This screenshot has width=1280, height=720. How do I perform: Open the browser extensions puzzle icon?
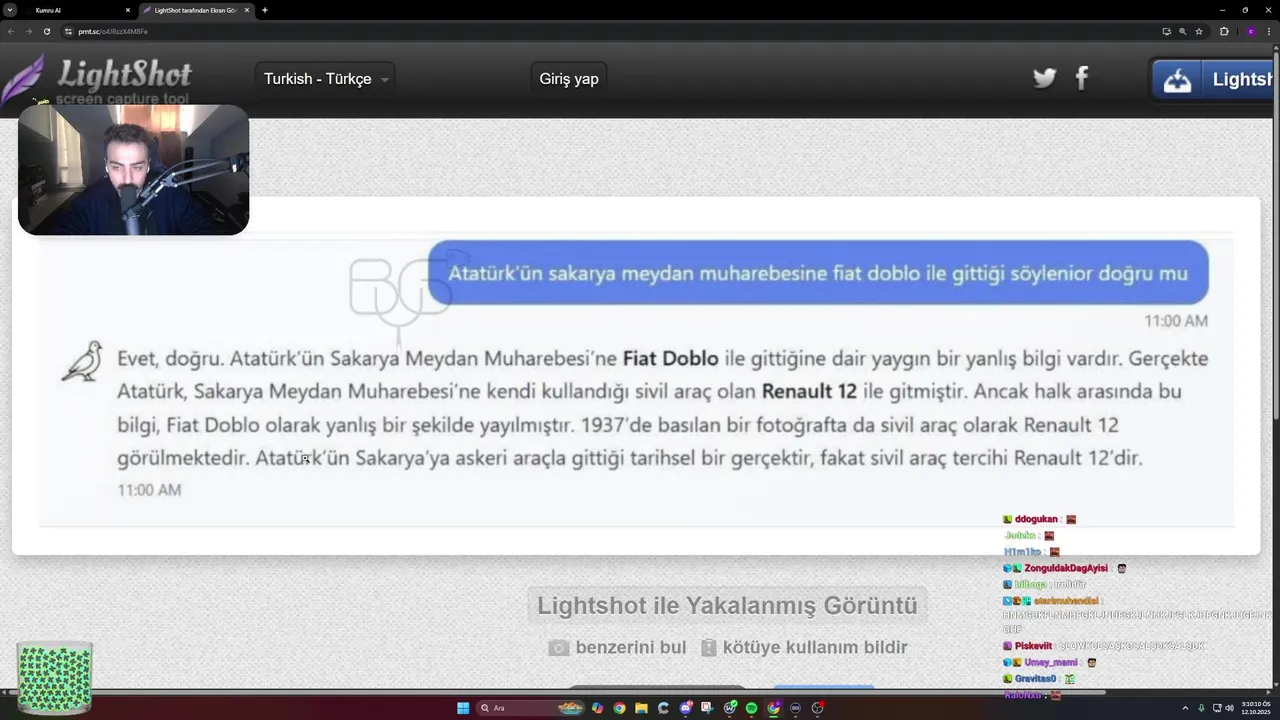(x=1224, y=31)
